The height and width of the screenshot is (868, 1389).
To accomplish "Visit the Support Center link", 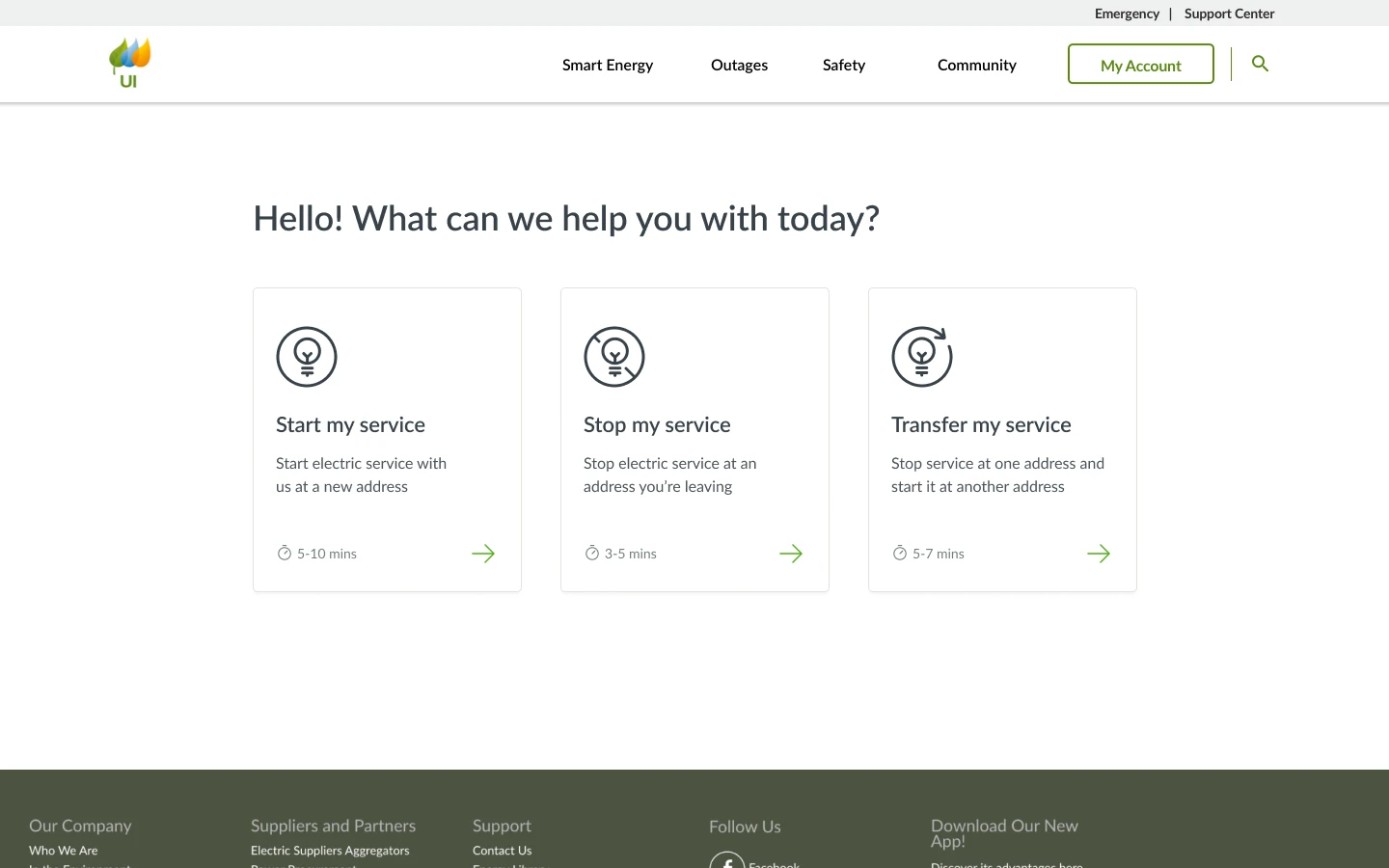I will pyautogui.click(x=1230, y=14).
